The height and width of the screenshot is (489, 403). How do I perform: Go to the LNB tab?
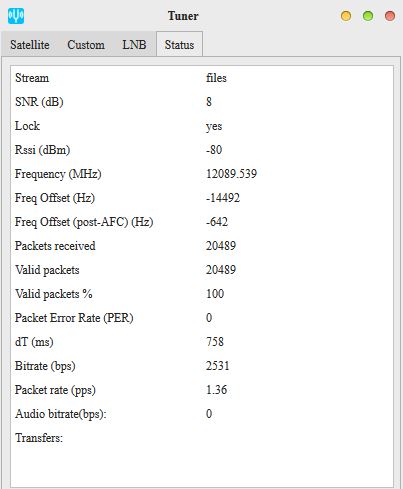pos(134,45)
